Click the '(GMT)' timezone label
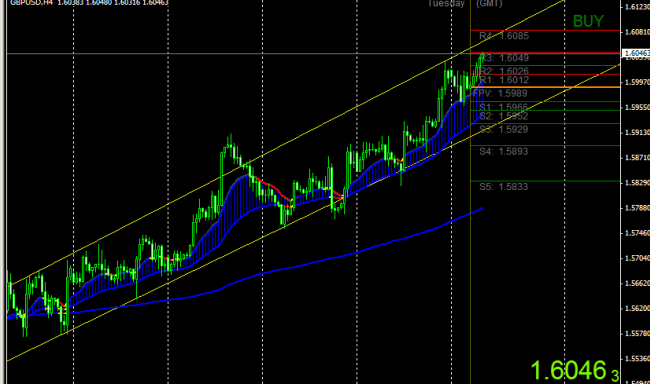The height and width of the screenshot is (384, 650). click(489, 3)
